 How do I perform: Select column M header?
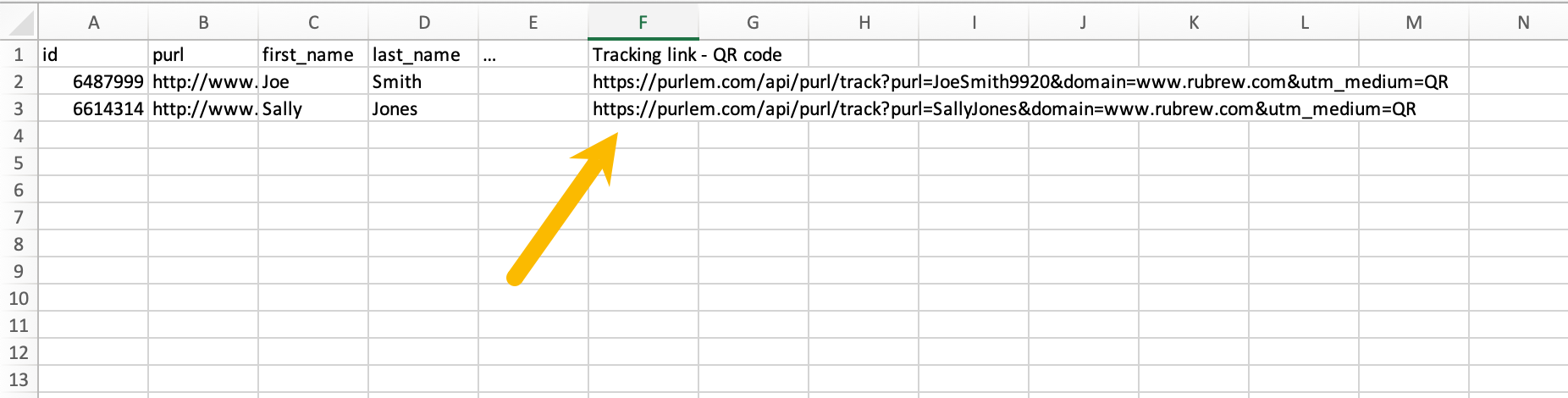pyautogui.click(x=1414, y=22)
